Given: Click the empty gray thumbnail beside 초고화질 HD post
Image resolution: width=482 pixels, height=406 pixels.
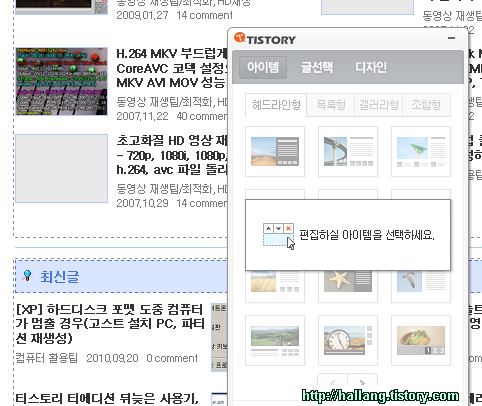Looking at the screenshot, I should pos(62,168).
